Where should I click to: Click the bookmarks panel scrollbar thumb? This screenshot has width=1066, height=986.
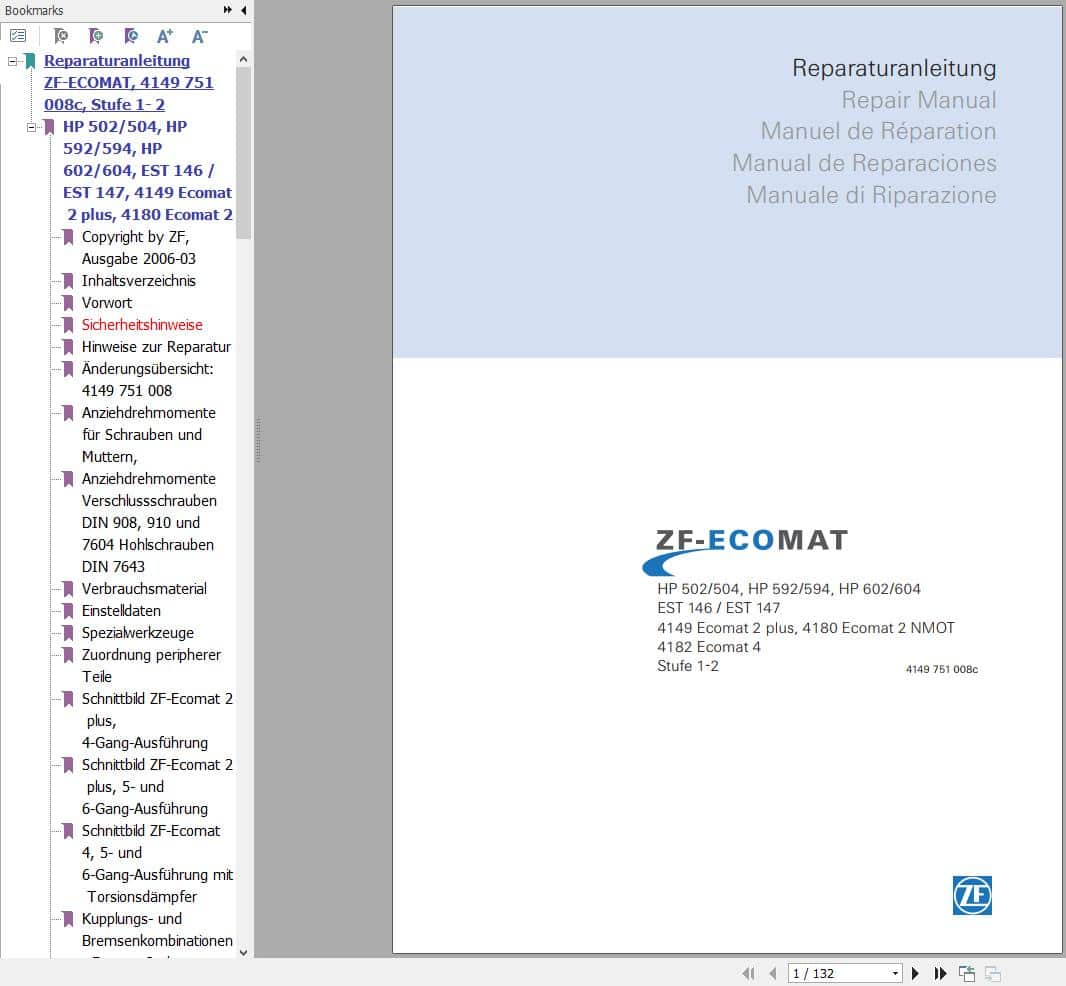pyautogui.click(x=243, y=153)
